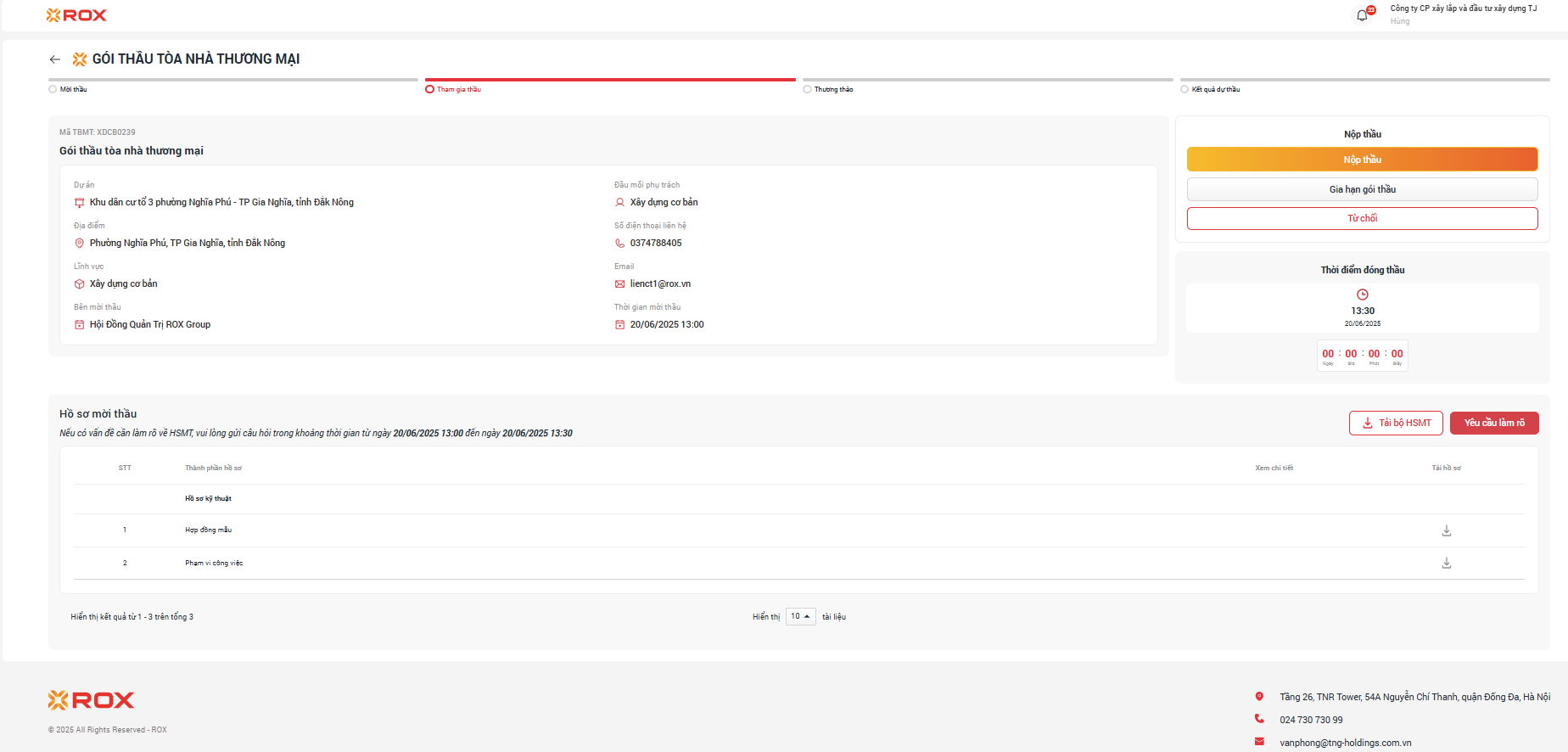Click the ROX logo in header
Screen dimensions: 1568x752
(76, 15)
